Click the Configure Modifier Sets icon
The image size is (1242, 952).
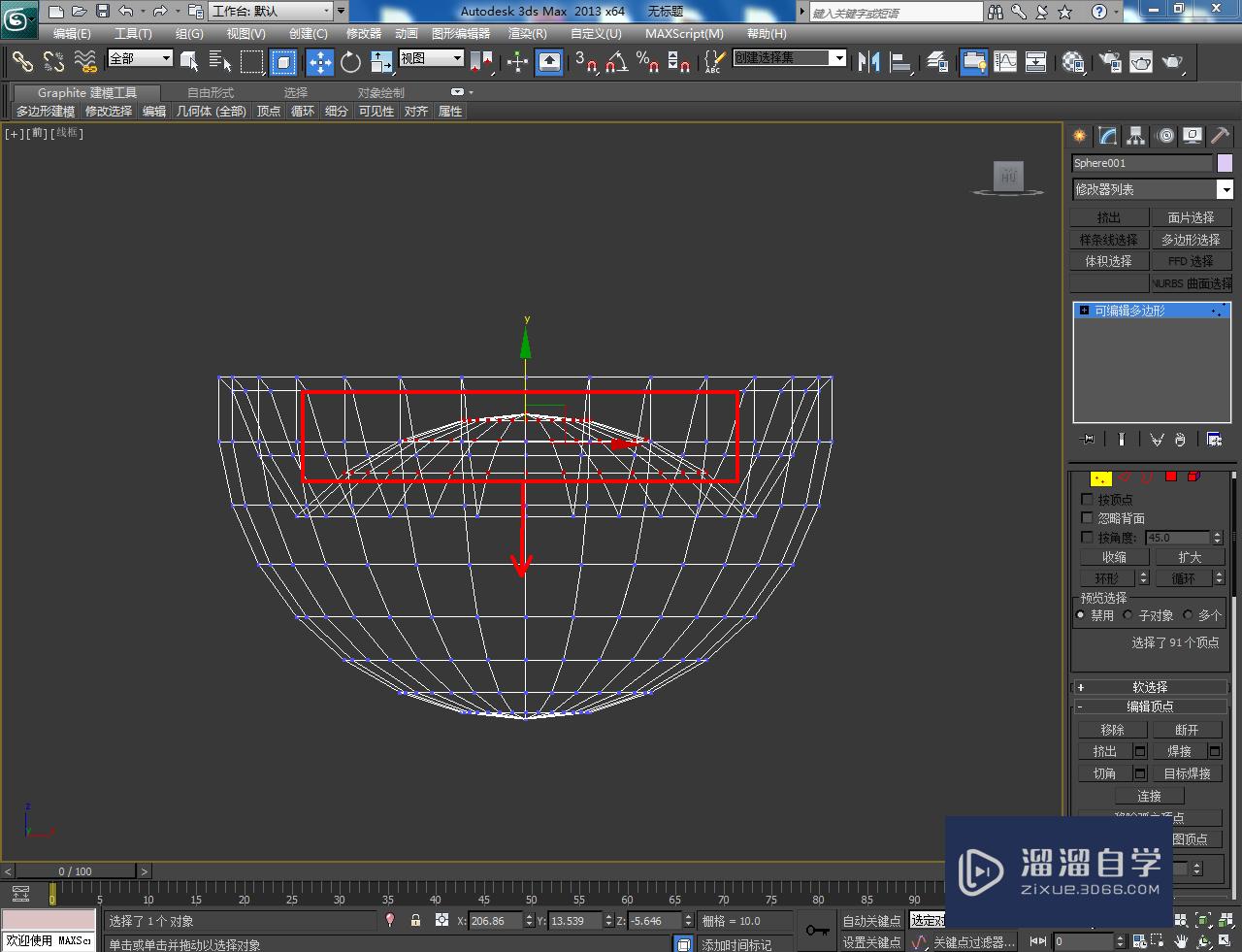[1214, 440]
